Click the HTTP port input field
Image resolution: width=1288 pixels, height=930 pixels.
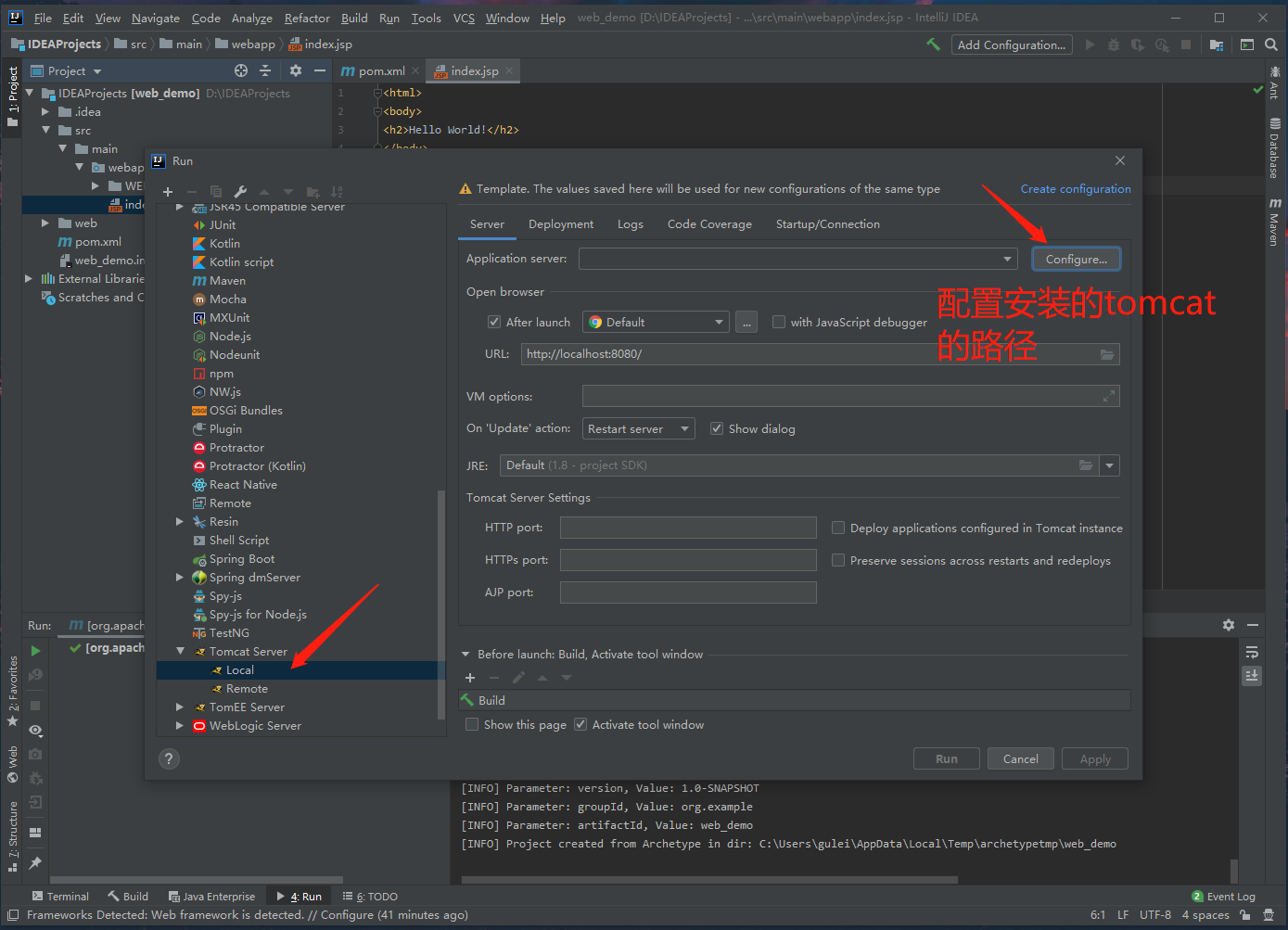pos(688,528)
